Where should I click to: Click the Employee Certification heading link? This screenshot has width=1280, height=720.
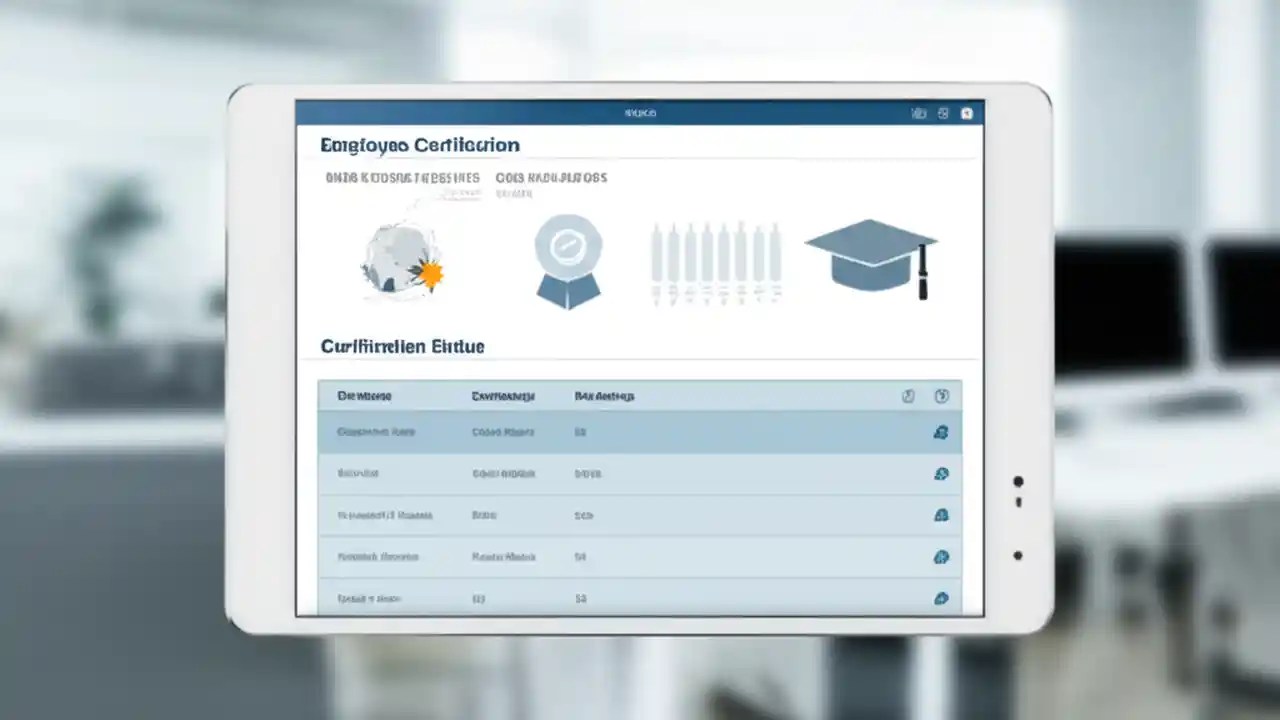[x=419, y=145]
